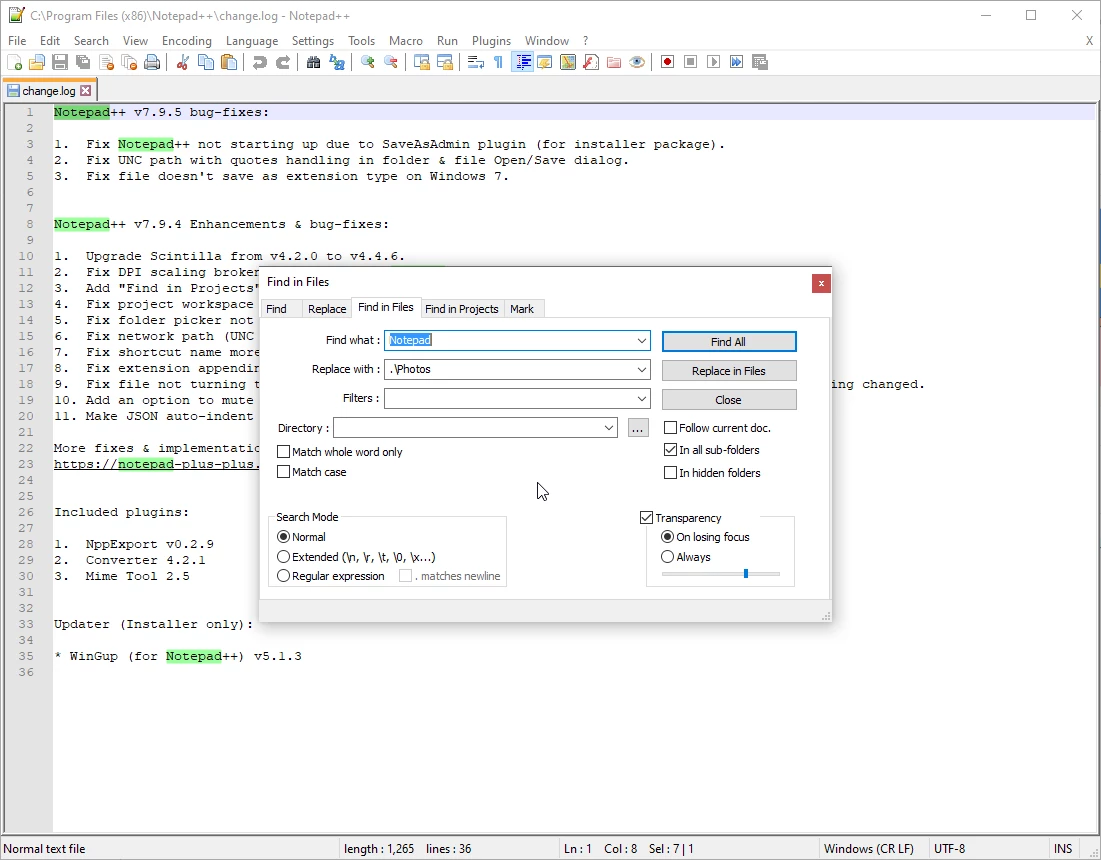Toggle Show All Characters pilcrow icon
This screenshot has width=1101, height=860.
click(498, 62)
